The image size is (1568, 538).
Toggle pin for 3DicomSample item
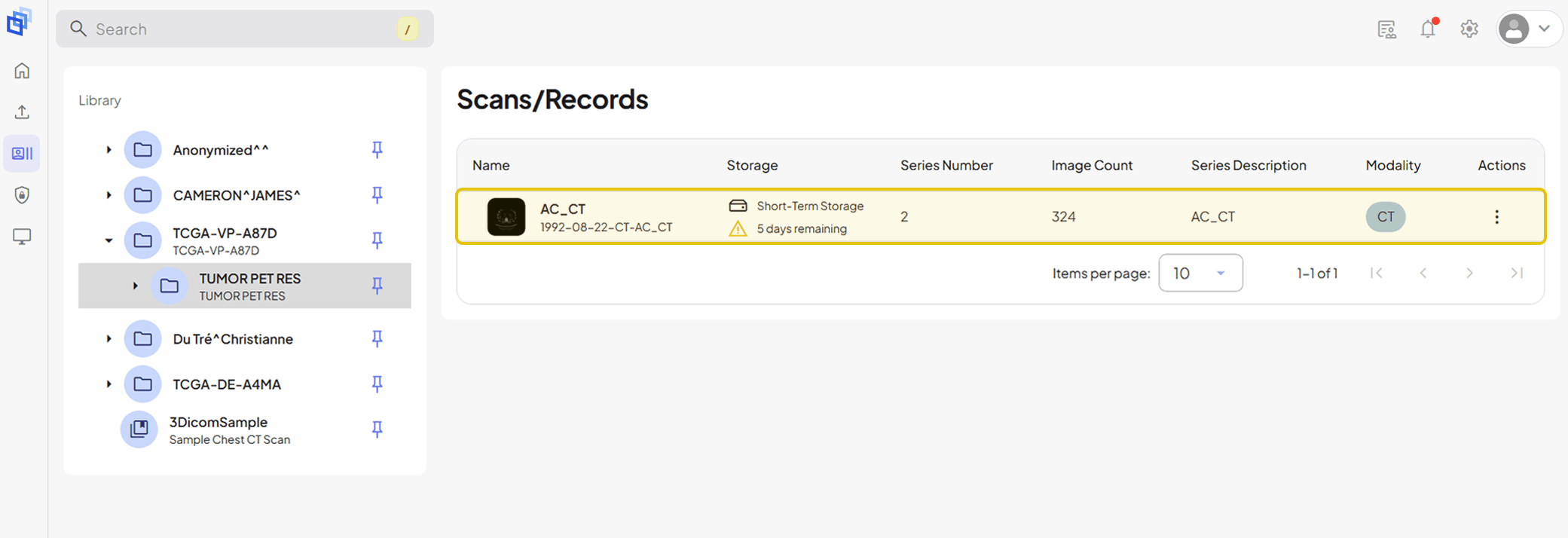tap(377, 429)
